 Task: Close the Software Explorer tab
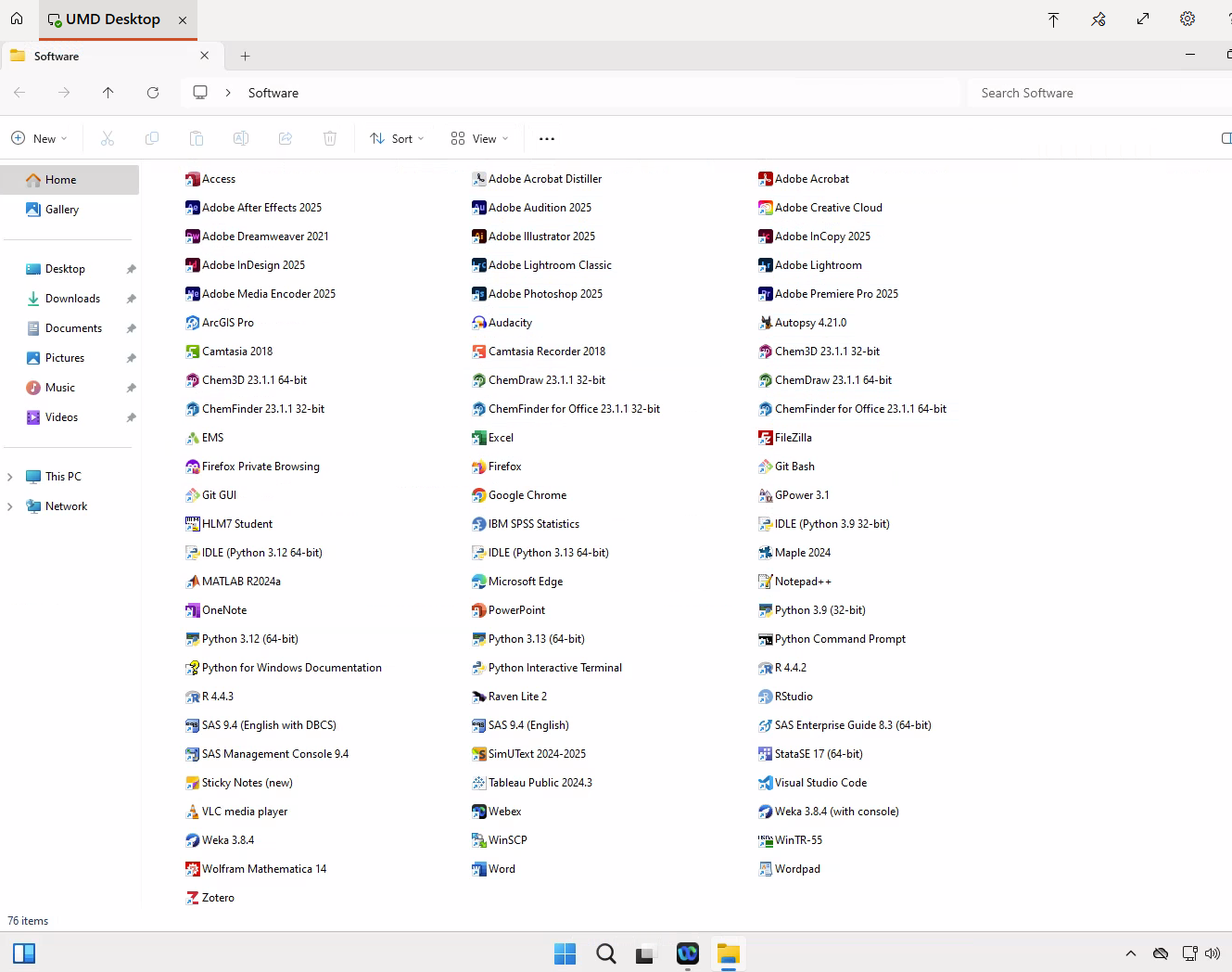[205, 56]
